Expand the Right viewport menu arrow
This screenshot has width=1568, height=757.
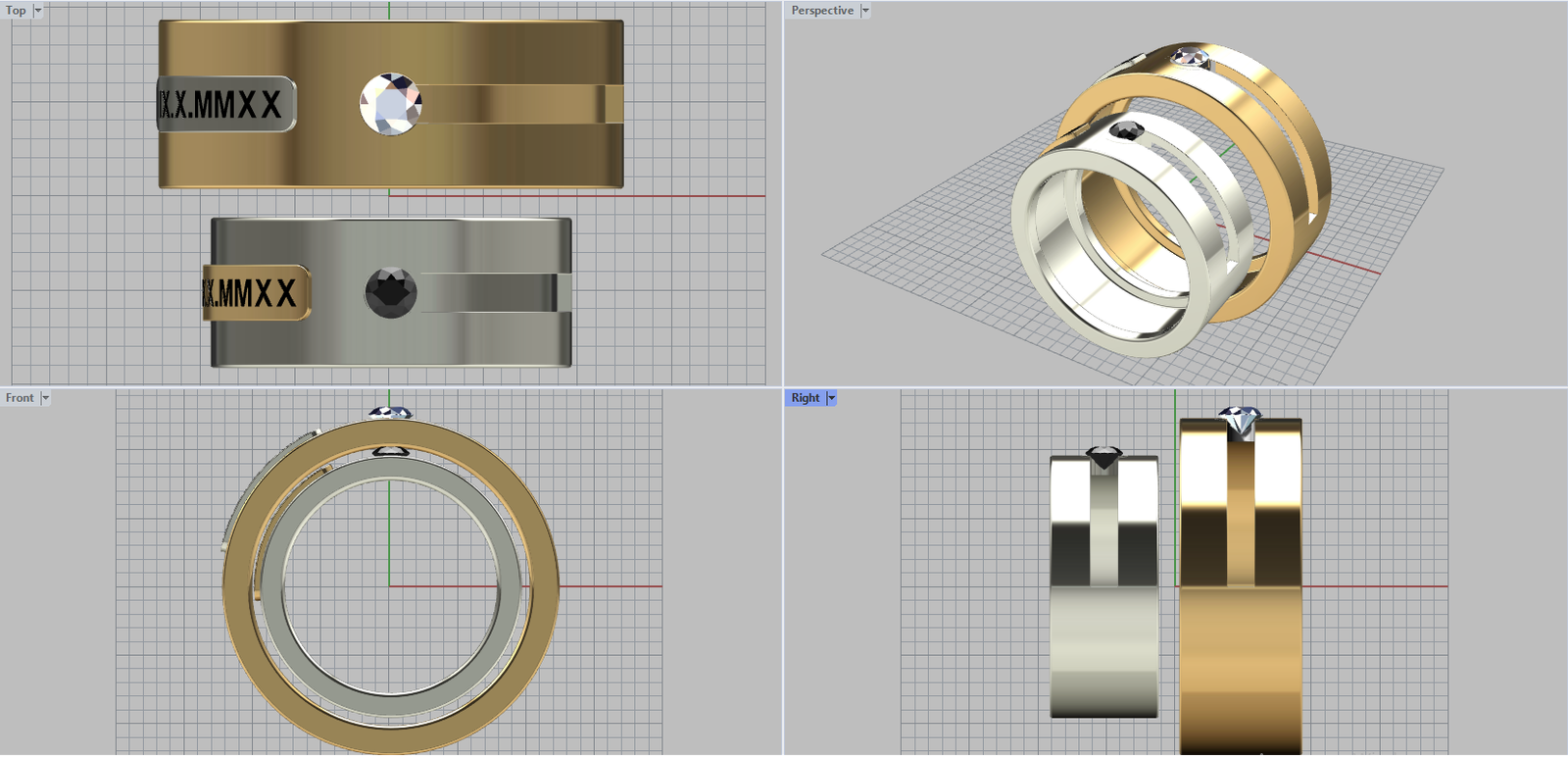832,398
